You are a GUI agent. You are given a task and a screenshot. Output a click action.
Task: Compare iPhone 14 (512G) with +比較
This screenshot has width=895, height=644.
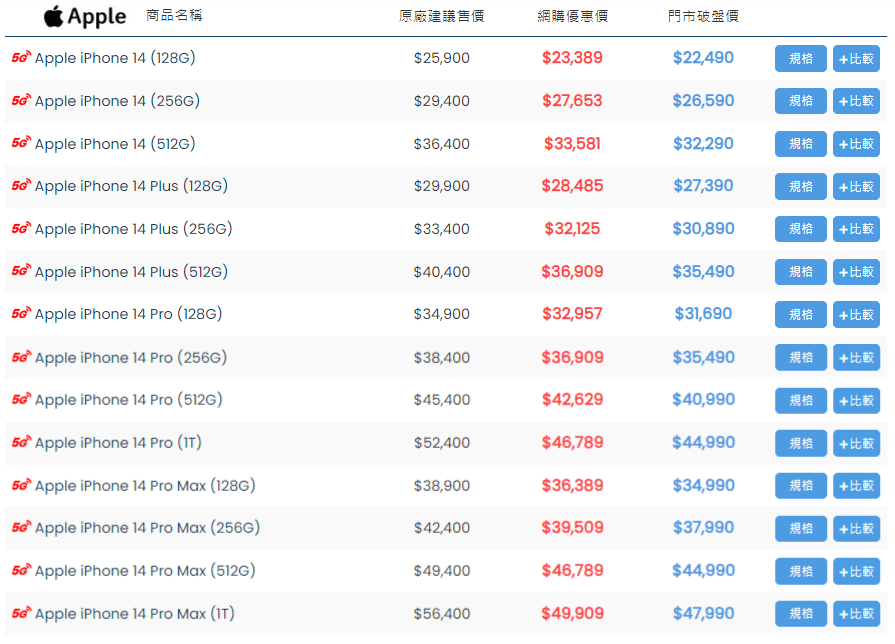pos(856,144)
